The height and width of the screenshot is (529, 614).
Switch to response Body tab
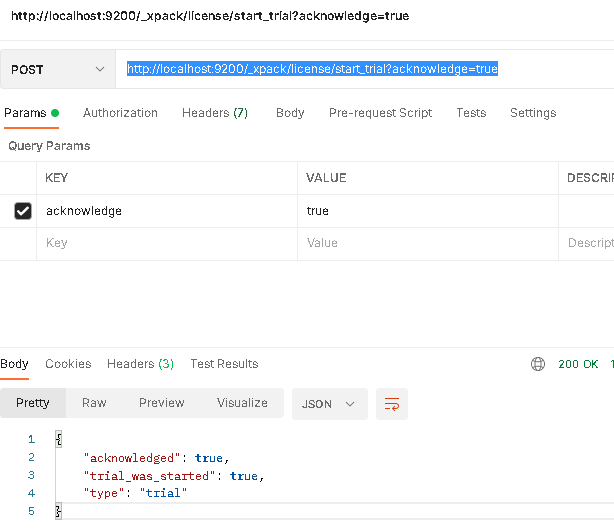coord(14,364)
